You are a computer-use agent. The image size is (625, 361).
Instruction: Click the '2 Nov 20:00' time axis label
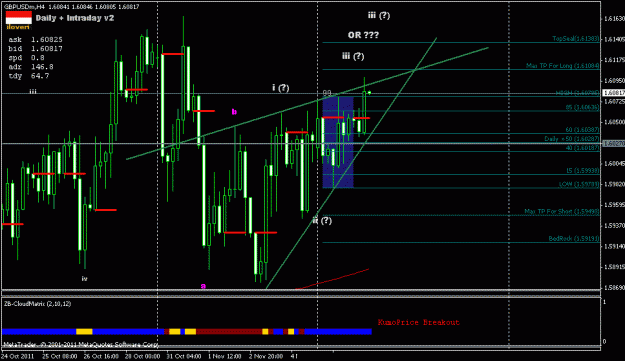tap(266, 356)
